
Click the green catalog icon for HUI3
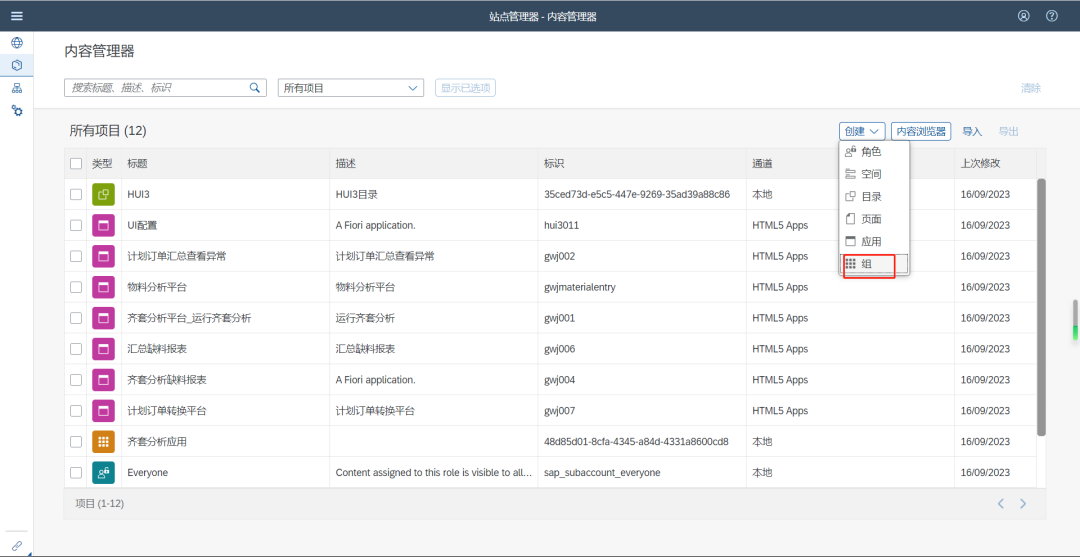coord(103,194)
